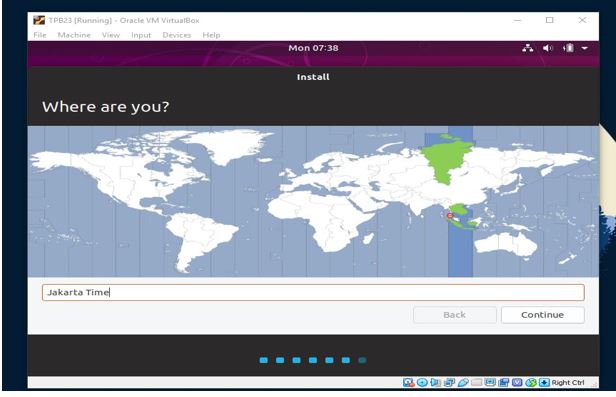Open the File menu in VirtualBox

(40, 35)
